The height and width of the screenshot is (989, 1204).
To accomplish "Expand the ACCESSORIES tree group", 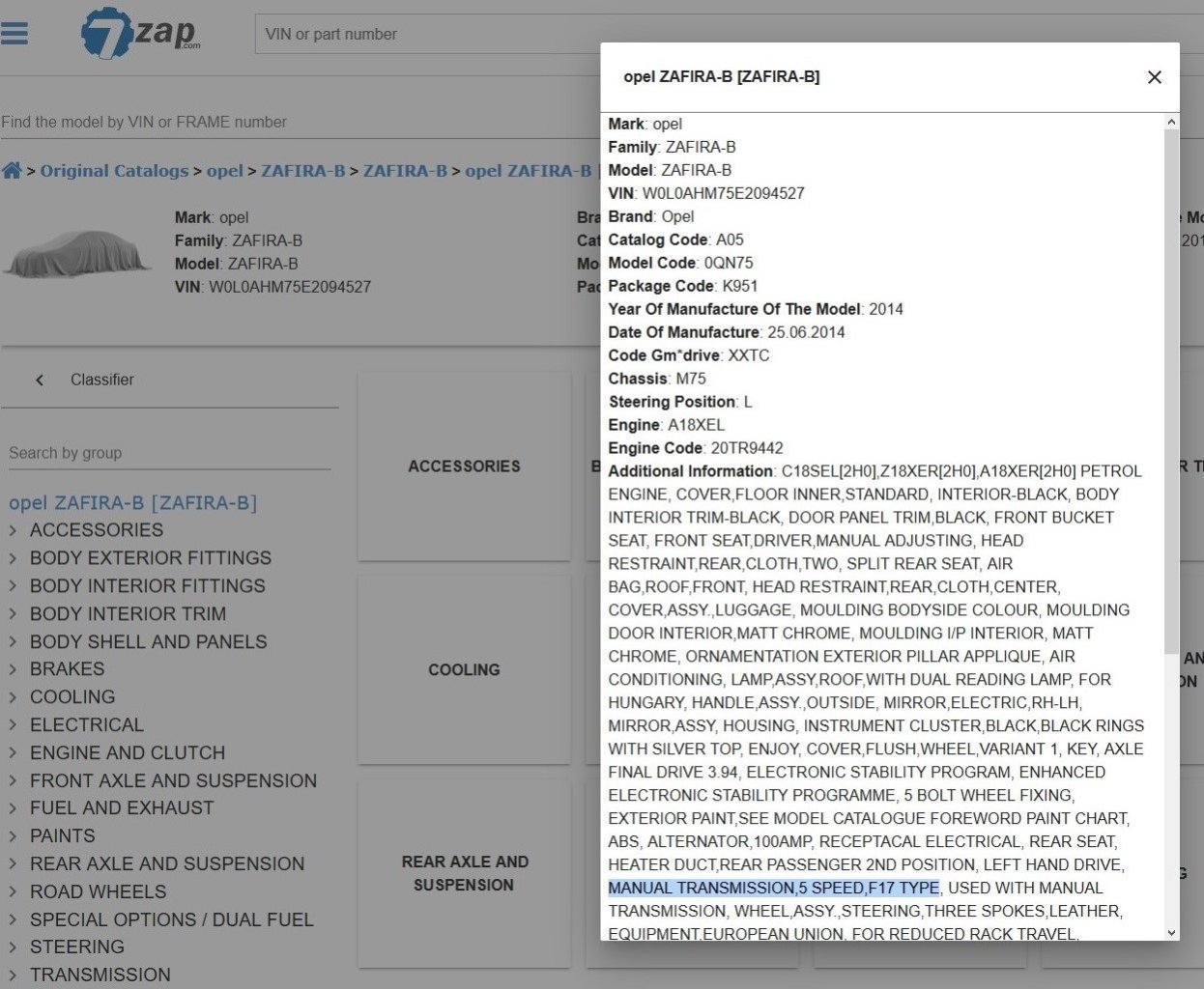I will [x=14, y=530].
